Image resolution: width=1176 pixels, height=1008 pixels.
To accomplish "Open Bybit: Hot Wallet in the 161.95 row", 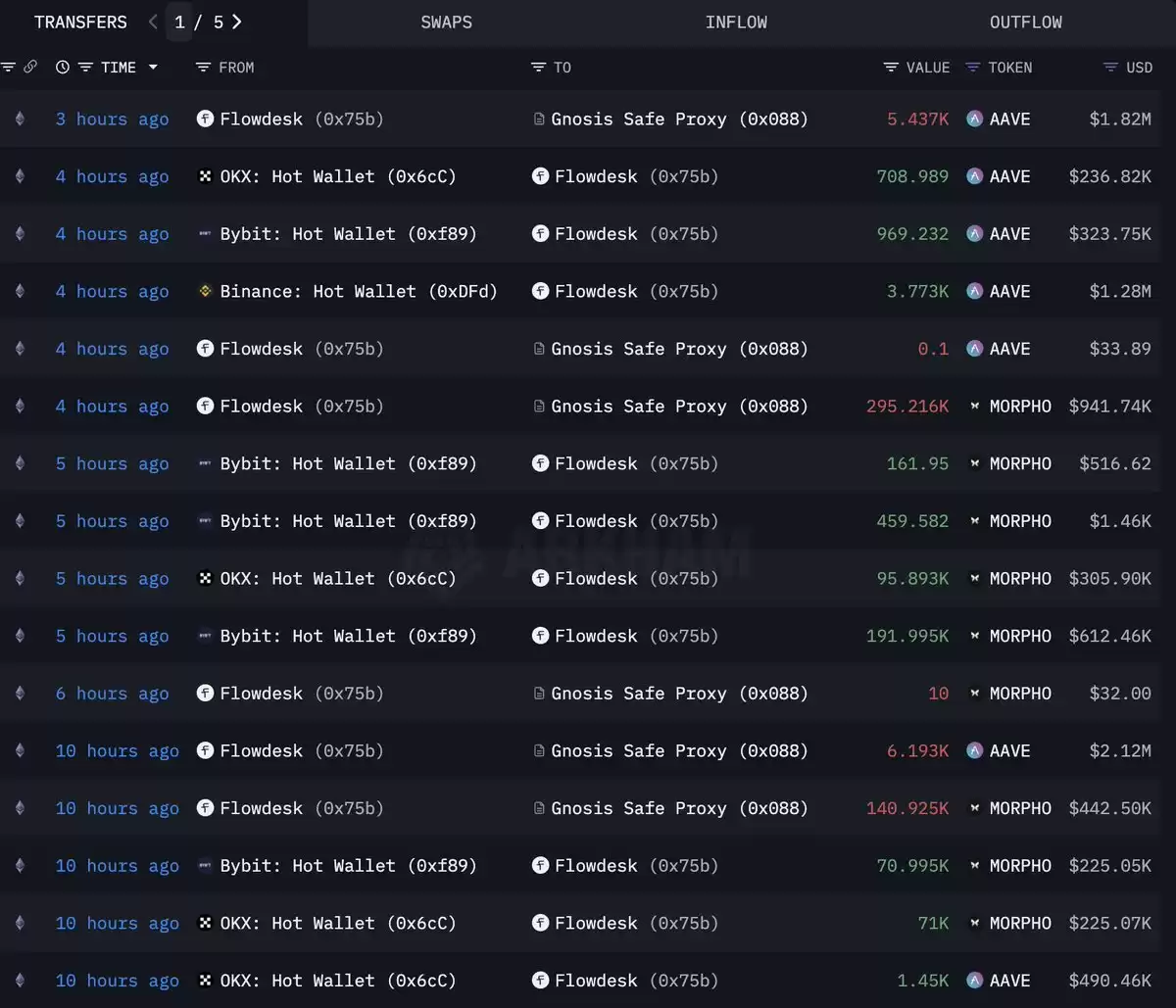I will [348, 463].
